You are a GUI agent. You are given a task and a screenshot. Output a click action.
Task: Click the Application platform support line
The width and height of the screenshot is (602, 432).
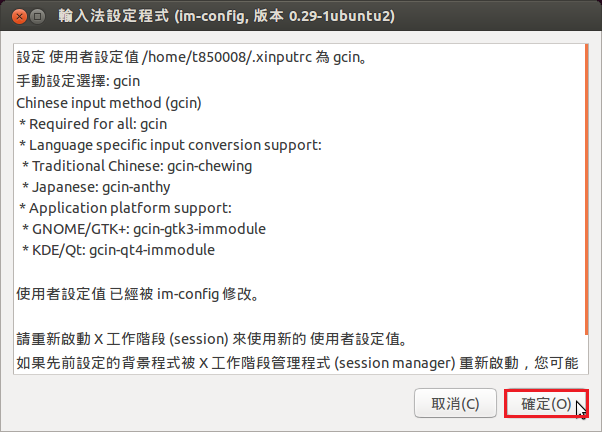coord(125,208)
